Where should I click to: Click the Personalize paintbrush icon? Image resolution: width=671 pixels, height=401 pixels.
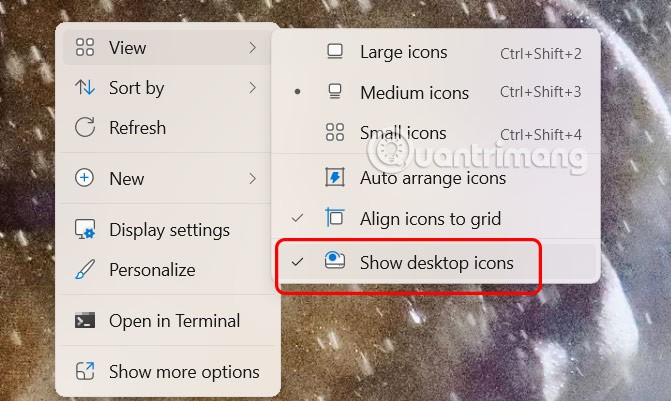(x=85, y=270)
